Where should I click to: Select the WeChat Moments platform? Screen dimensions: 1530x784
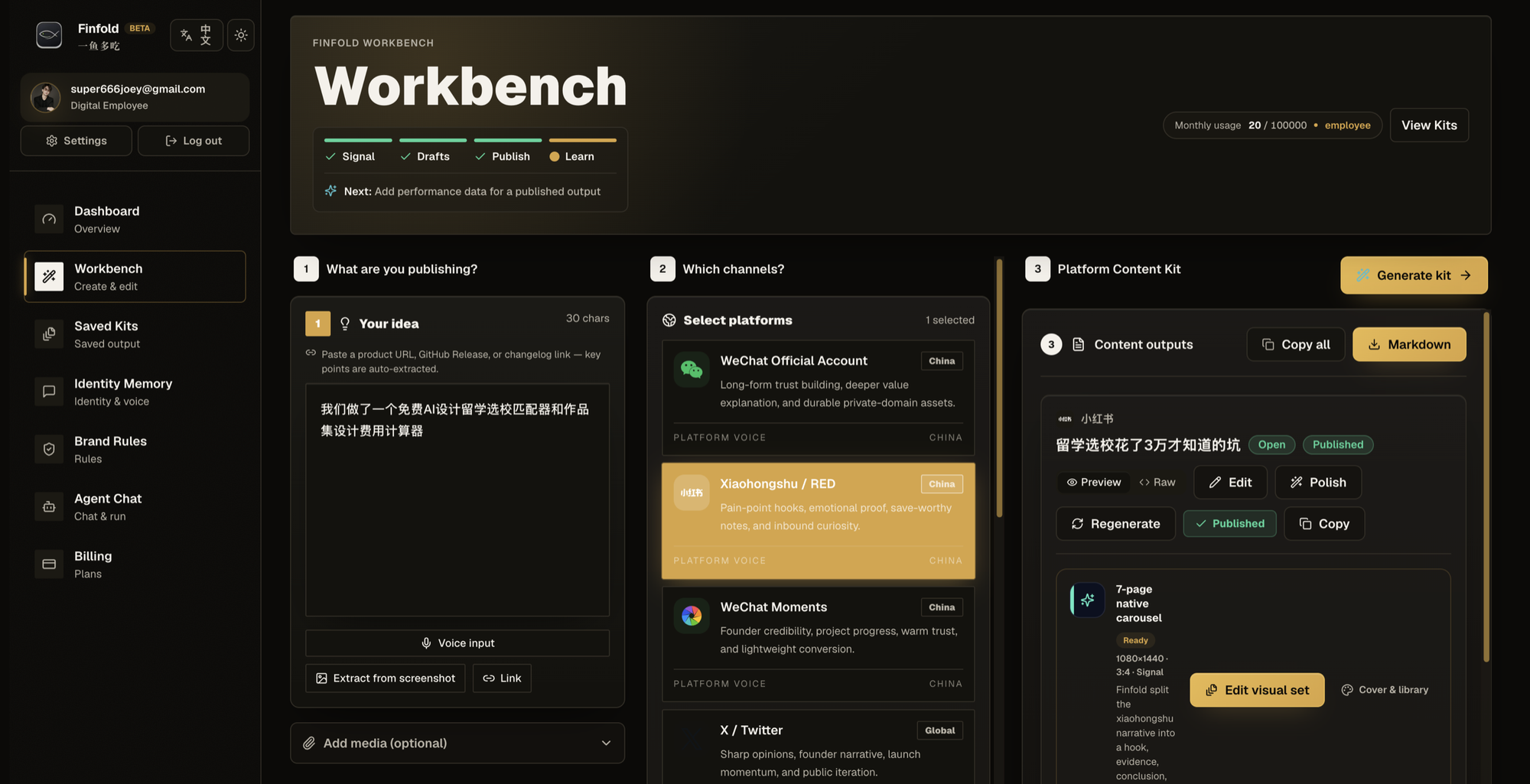point(819,644)
